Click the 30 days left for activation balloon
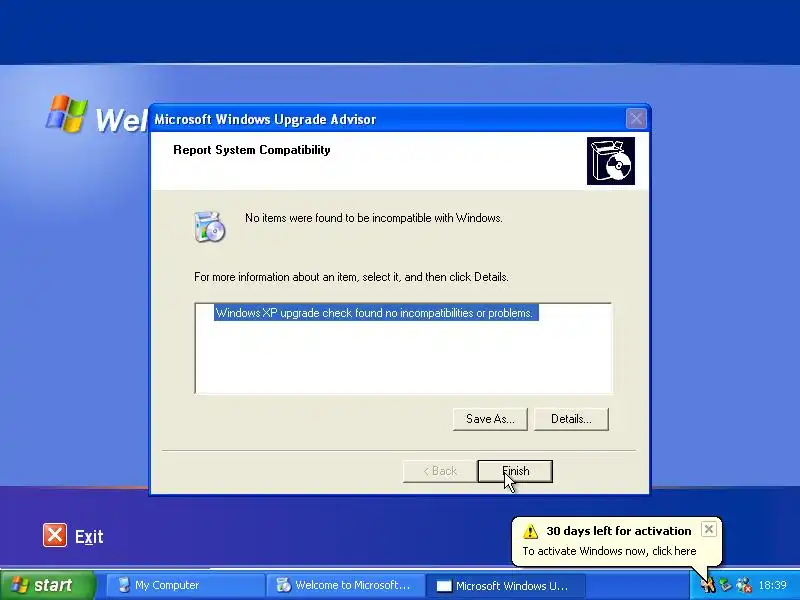Screen dimensions: 800x600 tap(616, 541)
